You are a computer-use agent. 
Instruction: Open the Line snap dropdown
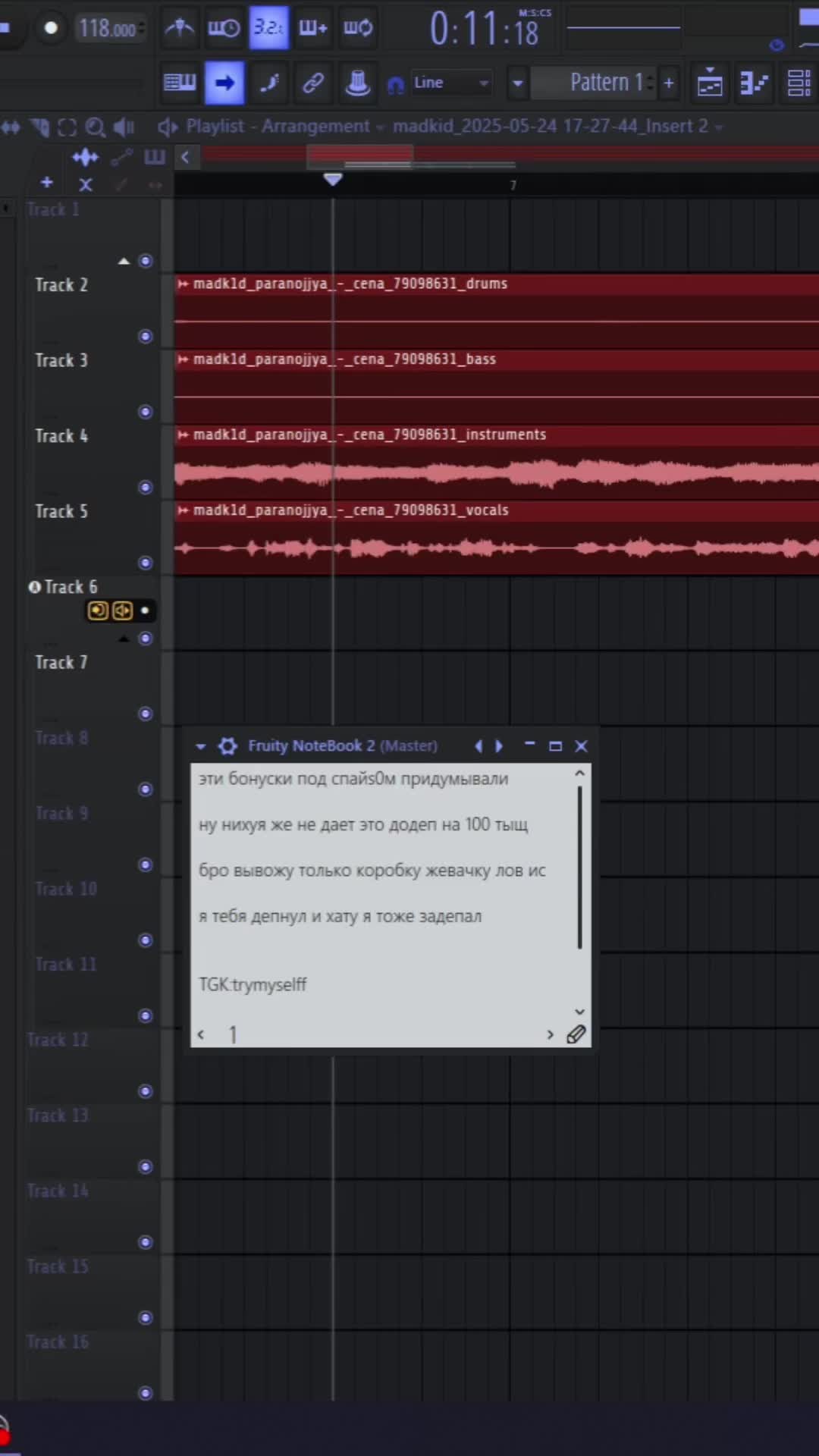point(451,83)
